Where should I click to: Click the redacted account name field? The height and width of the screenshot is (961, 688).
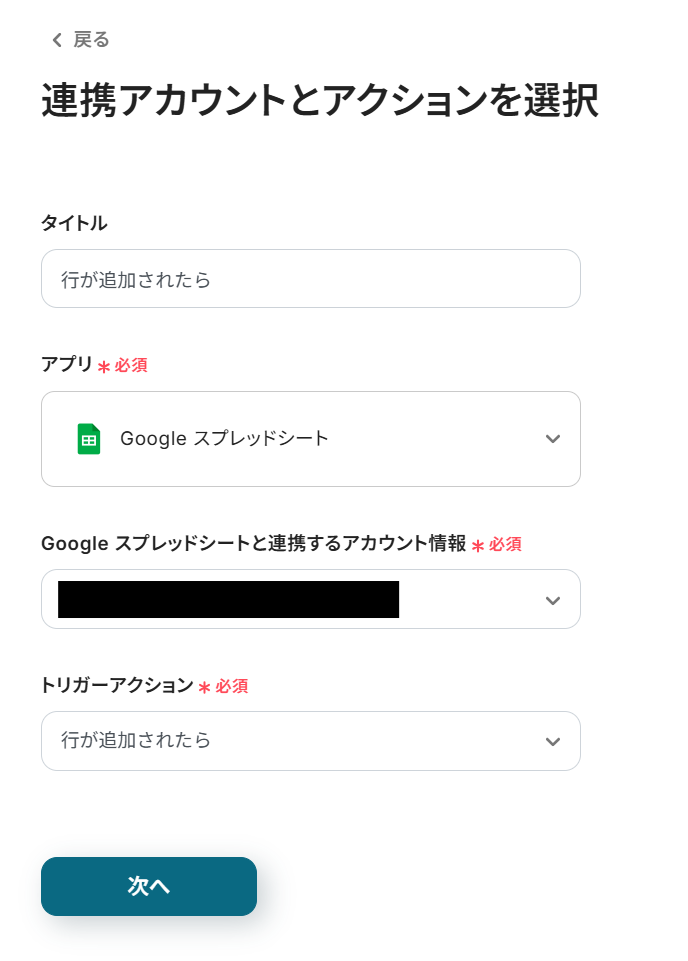(228, 599)
